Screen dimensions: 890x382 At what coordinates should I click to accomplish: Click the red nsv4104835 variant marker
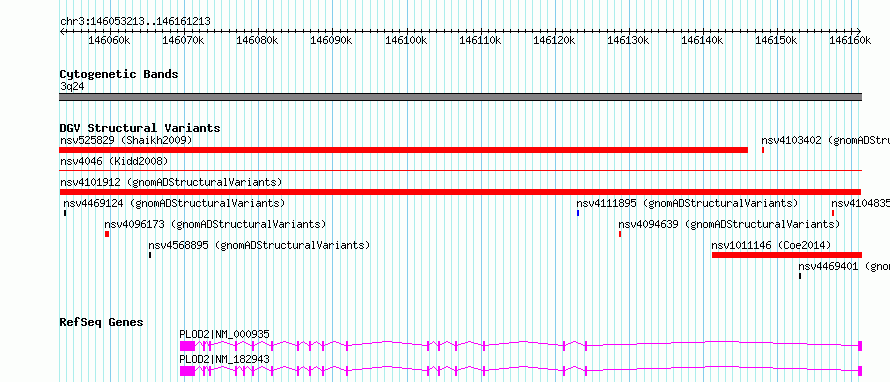tap(833, 213)
